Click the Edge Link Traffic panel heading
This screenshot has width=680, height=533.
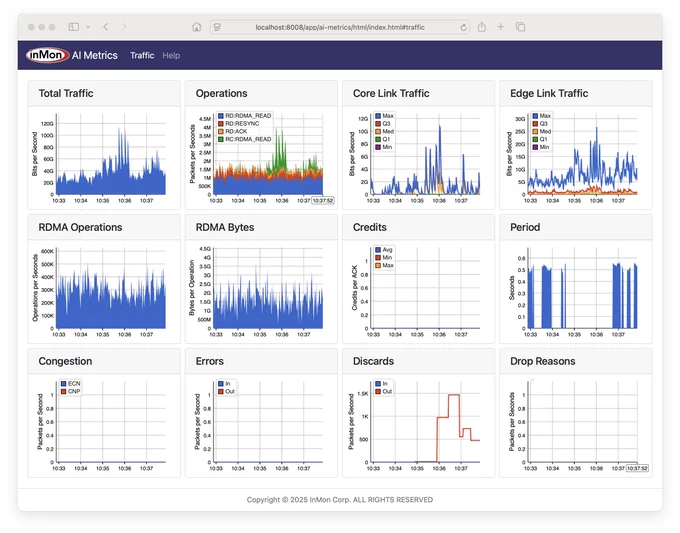tap(549, 93)
